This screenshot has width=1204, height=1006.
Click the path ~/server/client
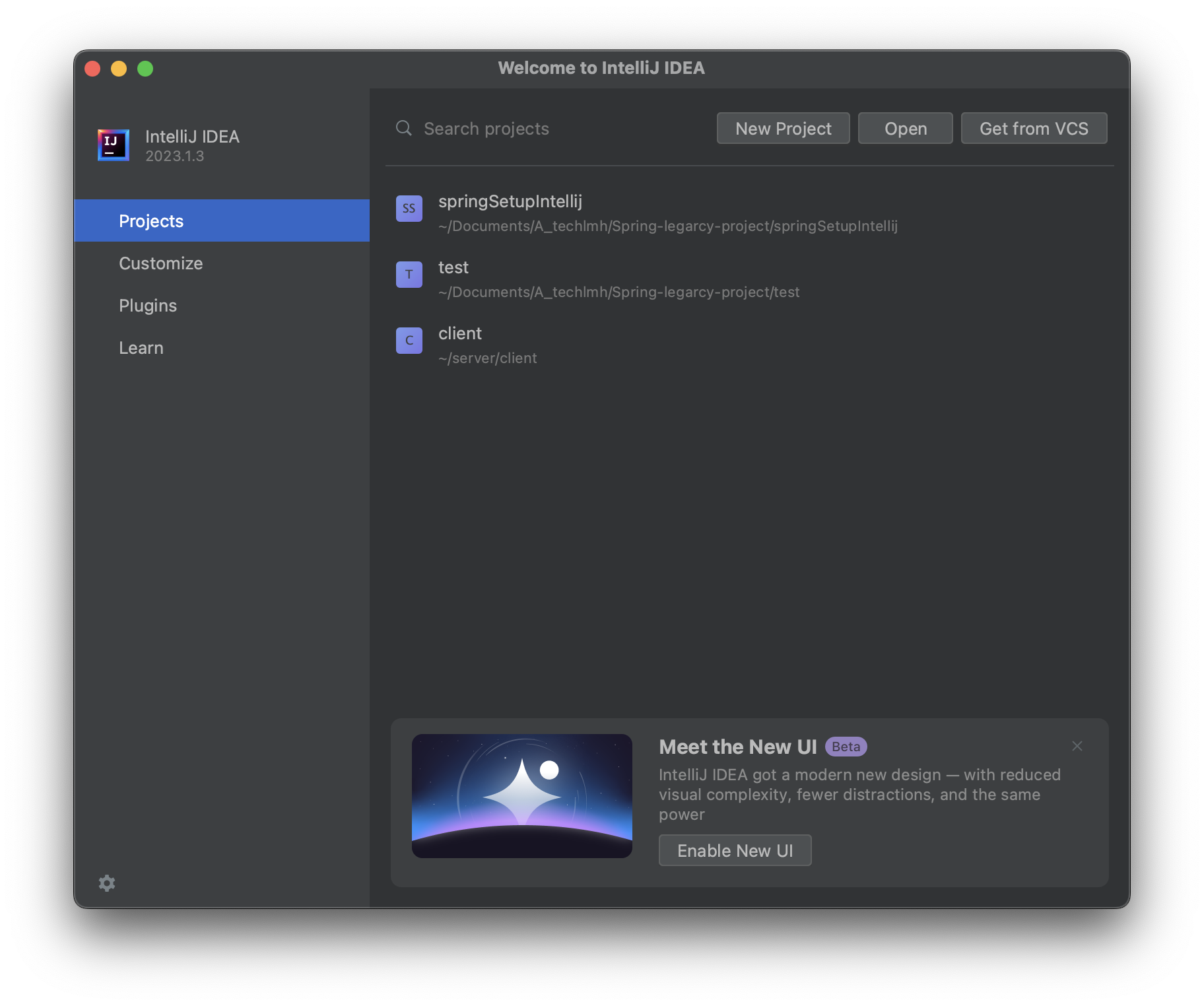tap(488, 358)
